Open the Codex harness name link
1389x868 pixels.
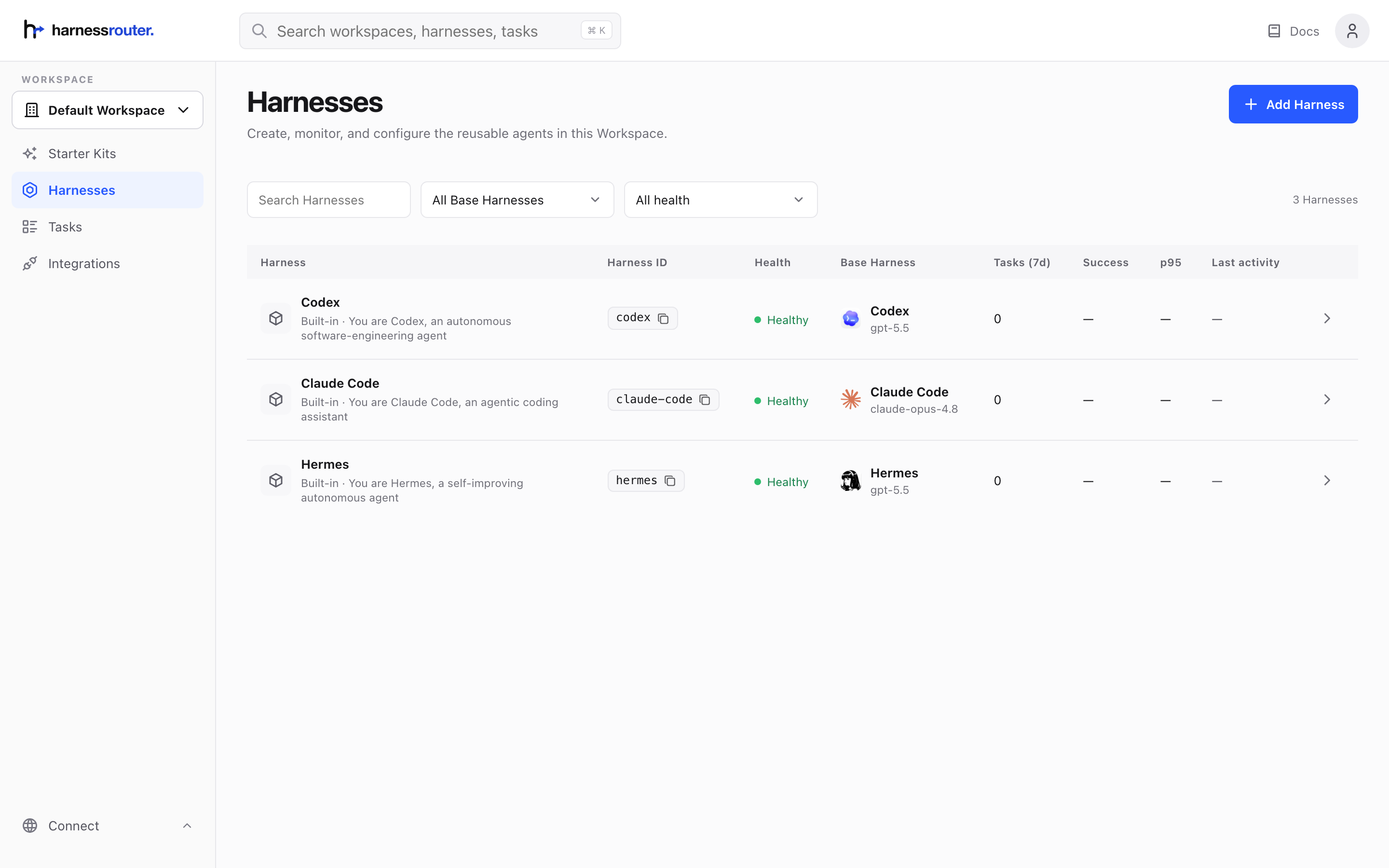[x=320, y=302]
